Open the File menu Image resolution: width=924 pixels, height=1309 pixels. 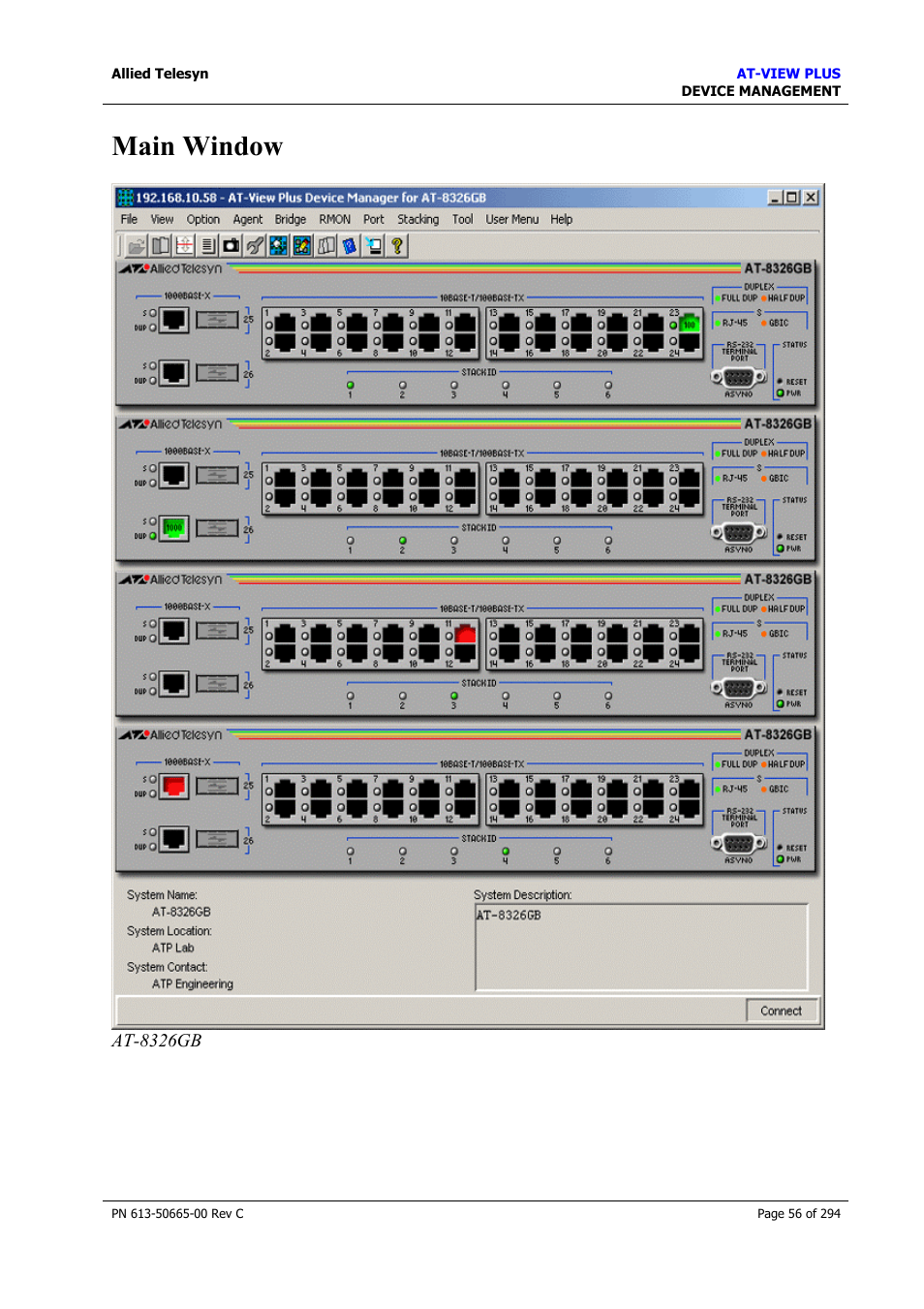point(129,220)
